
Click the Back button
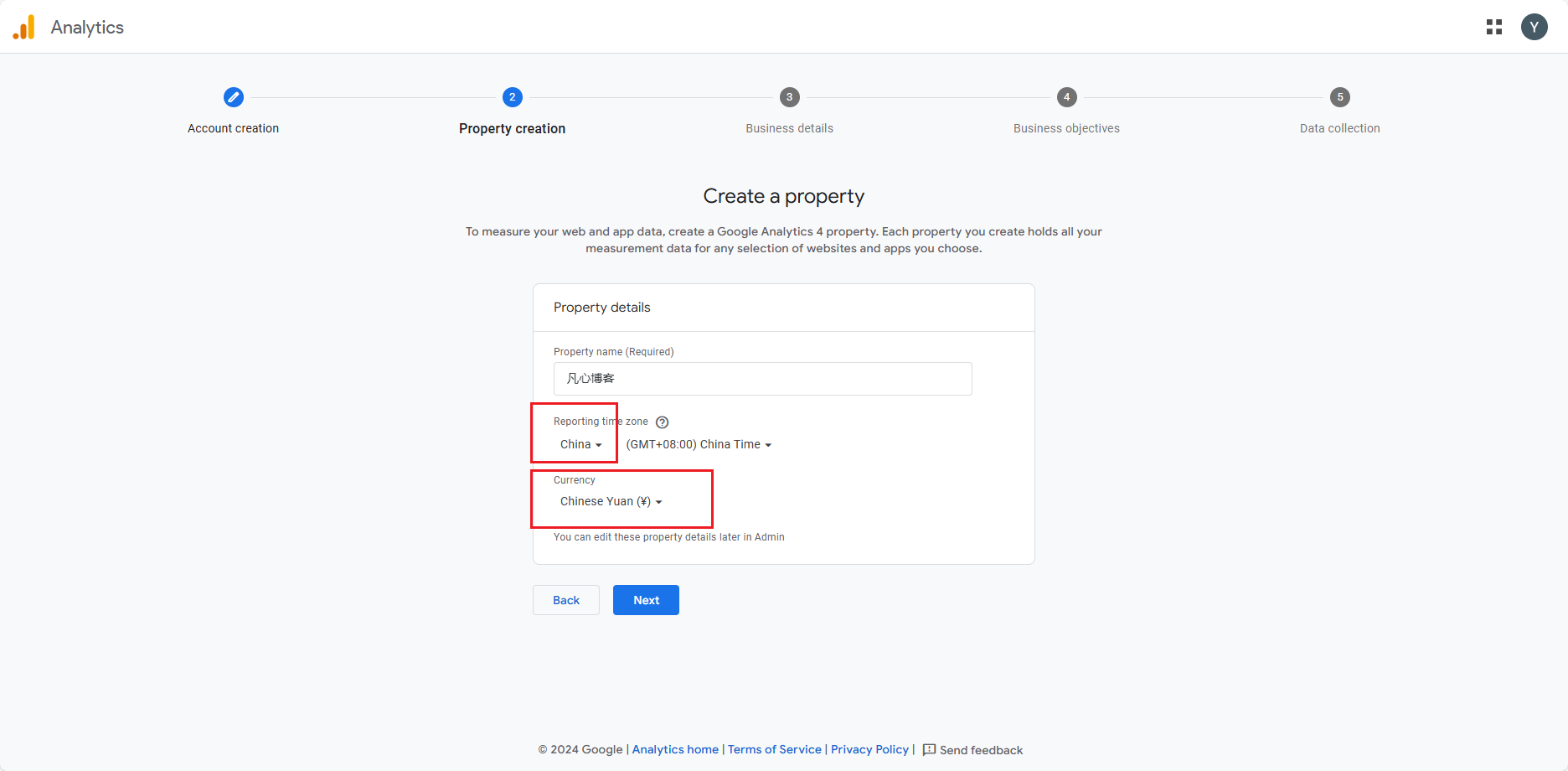(x=566, y=600)
